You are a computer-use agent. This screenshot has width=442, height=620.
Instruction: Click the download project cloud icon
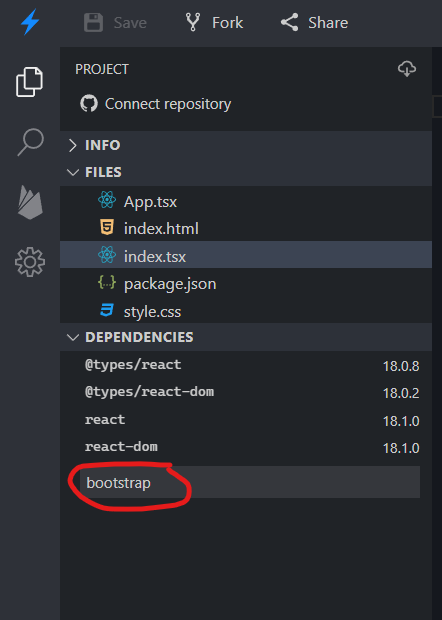coord(407,69)
